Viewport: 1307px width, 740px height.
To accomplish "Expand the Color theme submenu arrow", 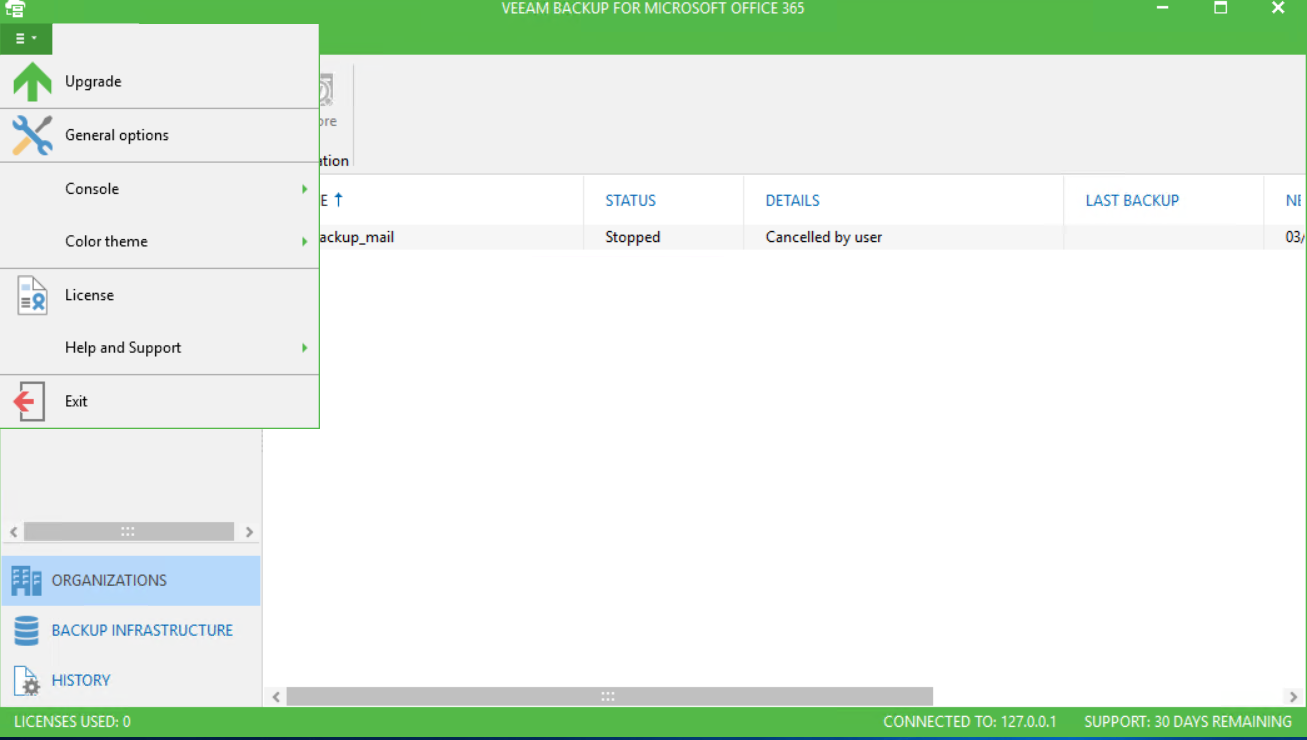I will click(x=305, y=241).
